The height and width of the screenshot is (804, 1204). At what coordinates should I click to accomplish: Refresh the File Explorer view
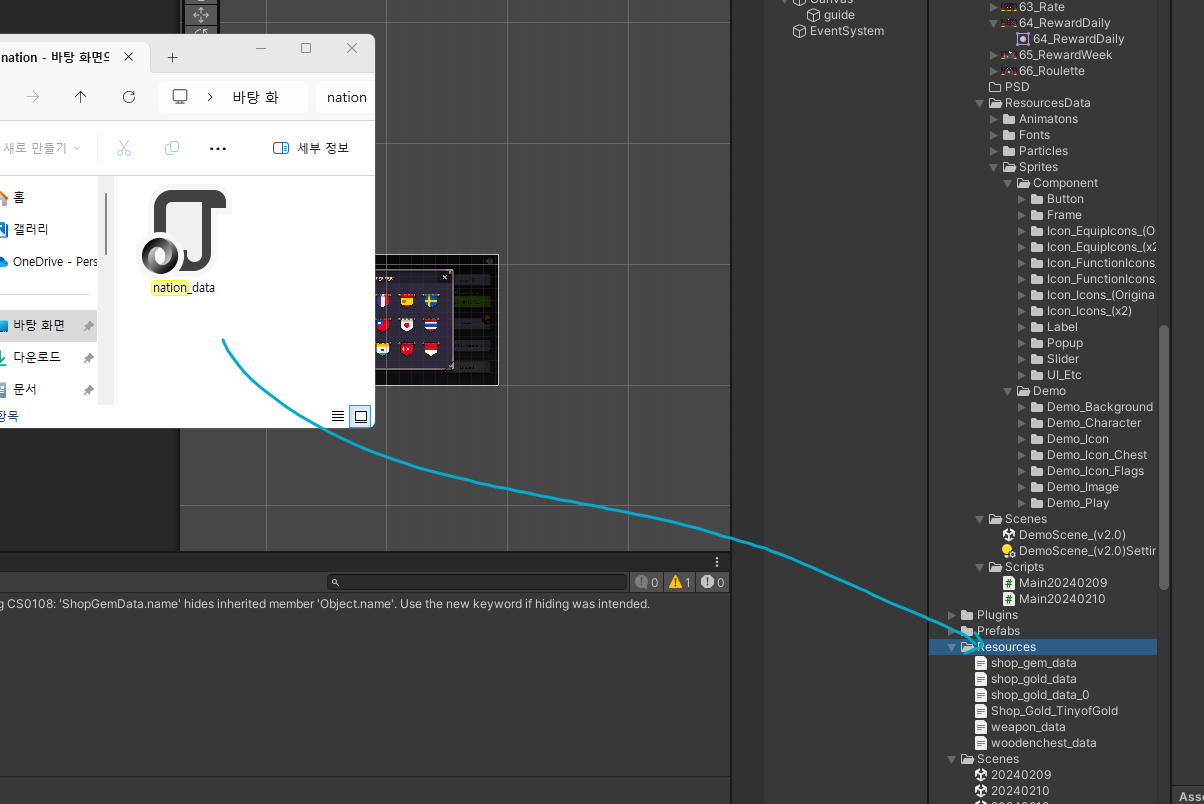point(129,97)
